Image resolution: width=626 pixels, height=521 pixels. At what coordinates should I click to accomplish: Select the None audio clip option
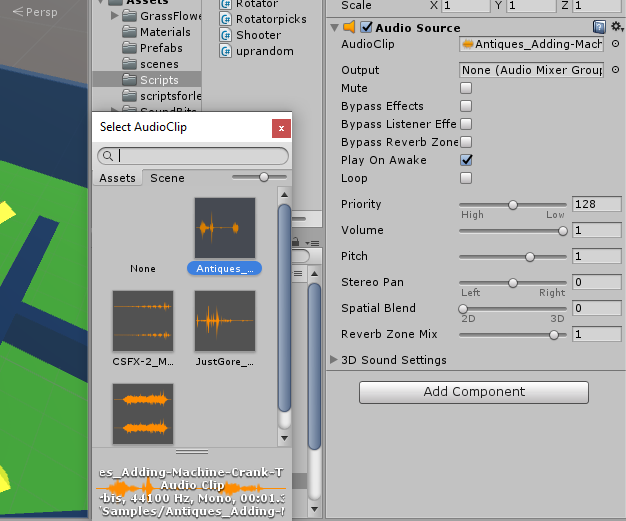(143, 268)
